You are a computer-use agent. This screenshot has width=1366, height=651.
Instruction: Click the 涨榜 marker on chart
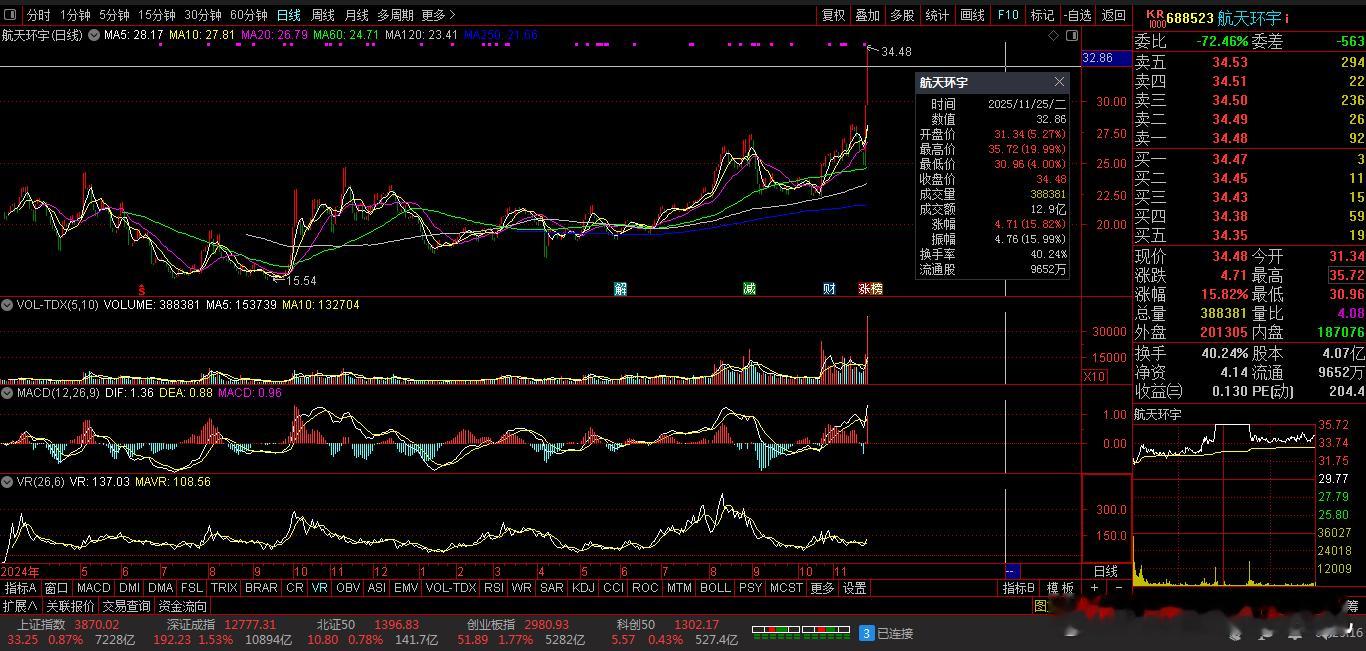tap(870, 289)
